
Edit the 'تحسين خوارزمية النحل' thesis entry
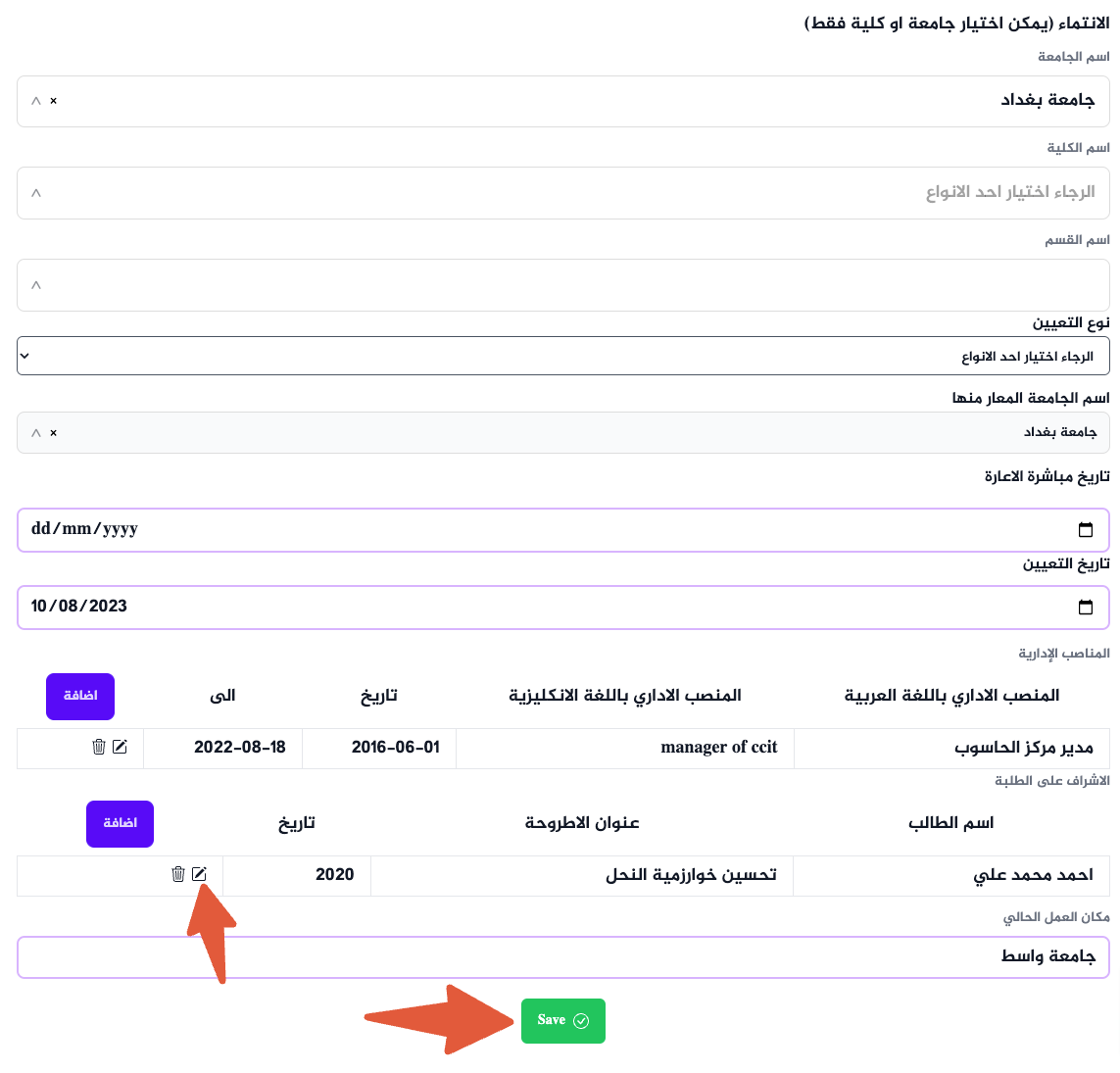tap(201, 873)
